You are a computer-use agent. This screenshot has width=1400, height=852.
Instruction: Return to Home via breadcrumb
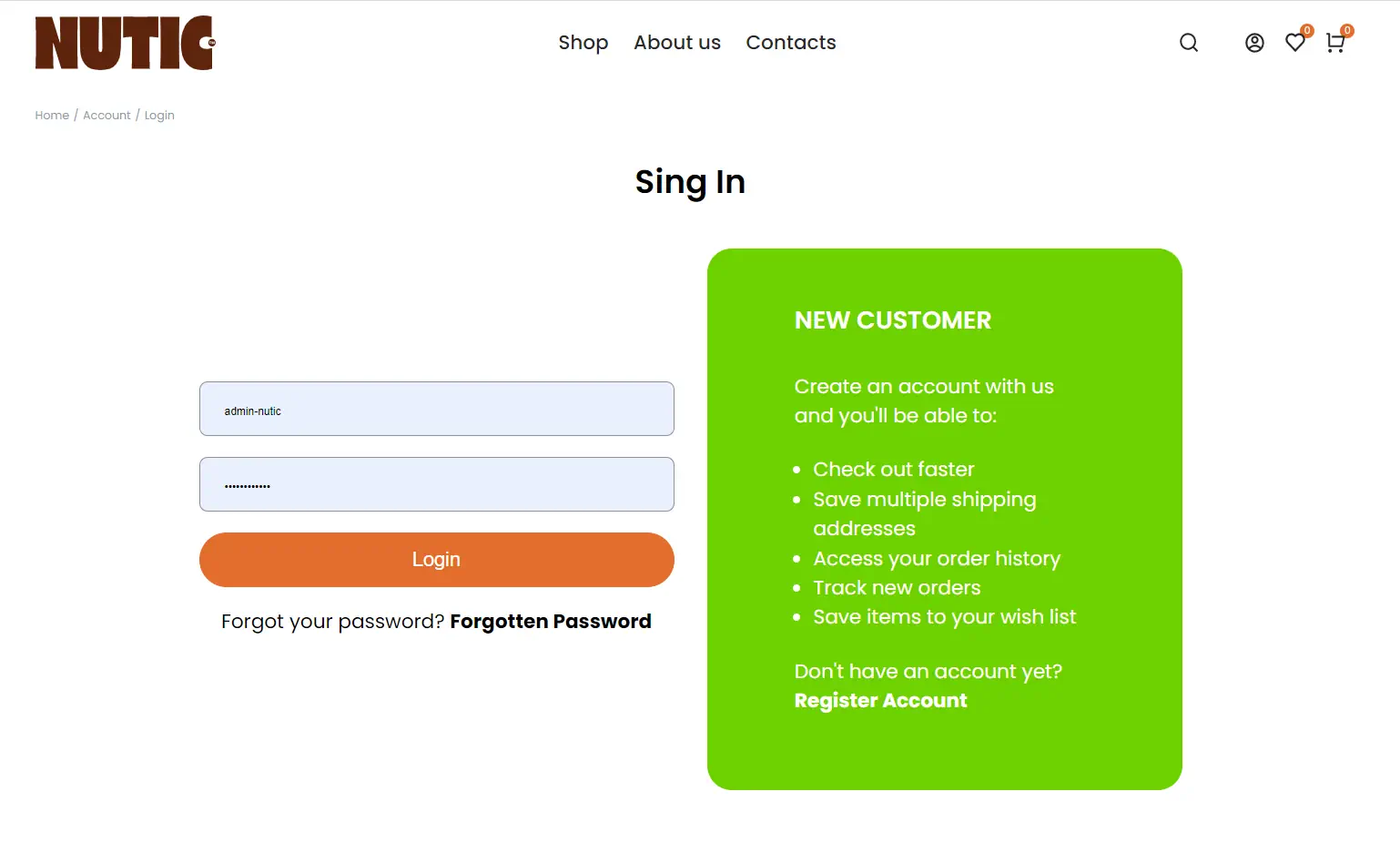point(52,116)
